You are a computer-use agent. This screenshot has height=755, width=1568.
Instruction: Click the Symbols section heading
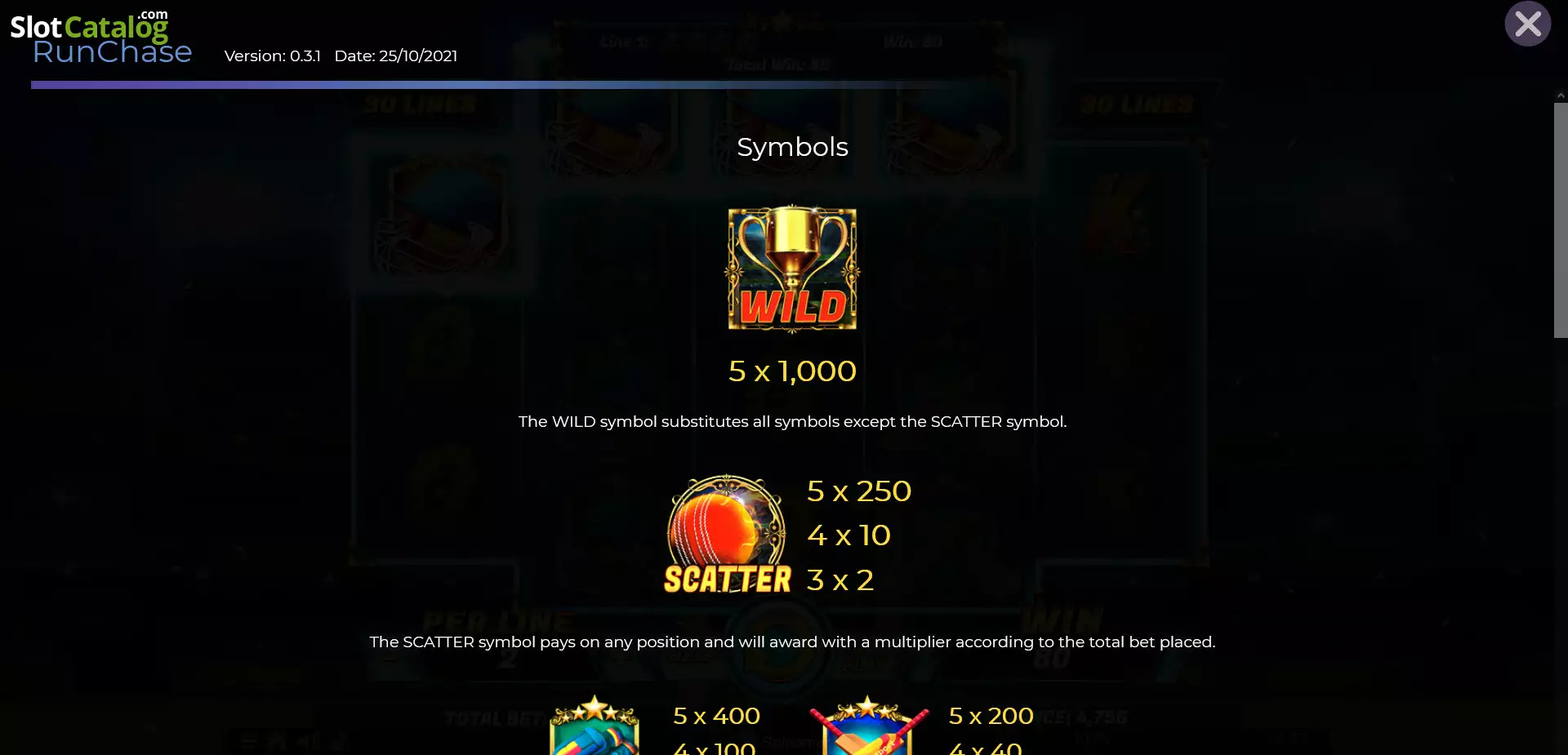(792, 147)
